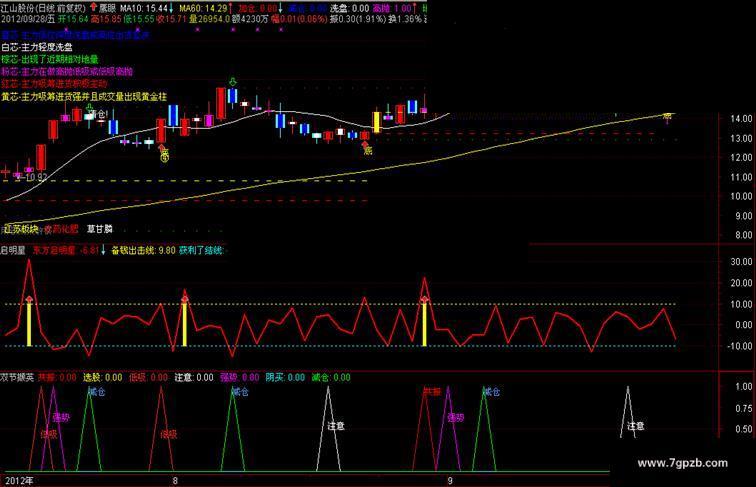The image size is (756, 487).
Task: Click the green legend line 棕芯-出现了近期相对地量
Action: coord(50,59)
